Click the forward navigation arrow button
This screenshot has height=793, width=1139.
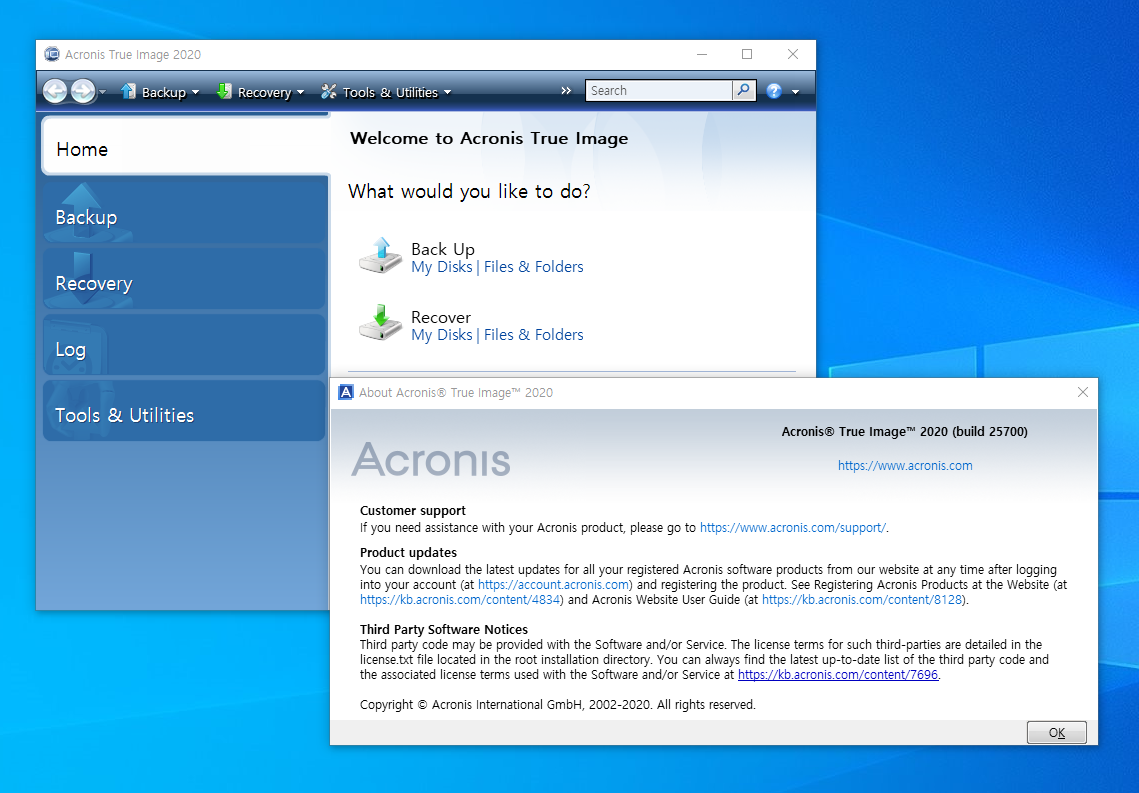(83, 92)
